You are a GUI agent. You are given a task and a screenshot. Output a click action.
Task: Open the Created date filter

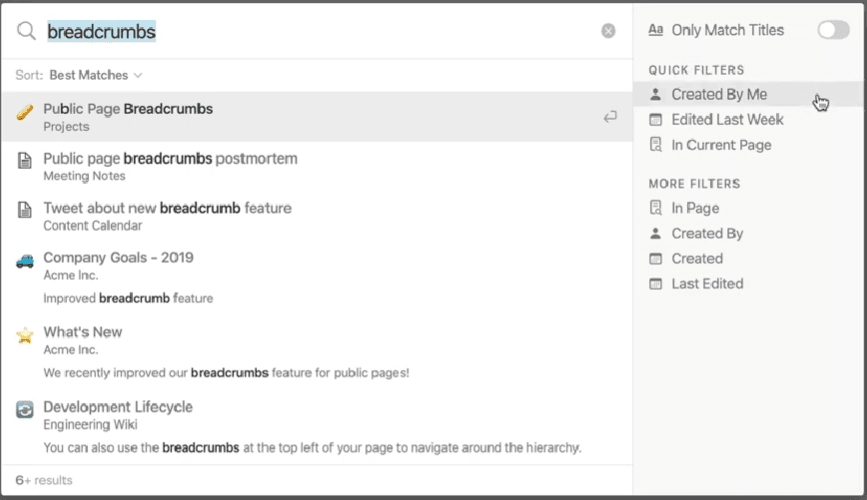696,258
